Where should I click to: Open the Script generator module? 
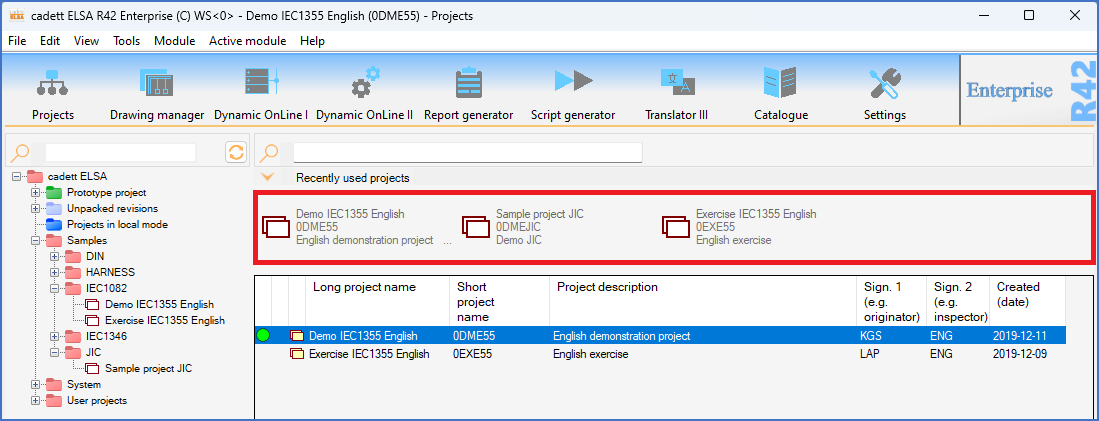[x=573, y=80]
